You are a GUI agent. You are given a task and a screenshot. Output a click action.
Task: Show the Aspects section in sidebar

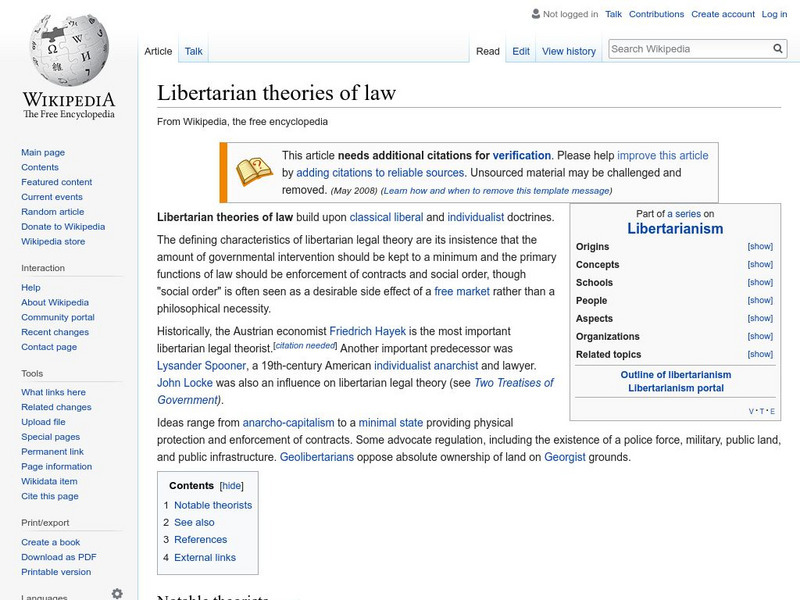coord(760,318)
